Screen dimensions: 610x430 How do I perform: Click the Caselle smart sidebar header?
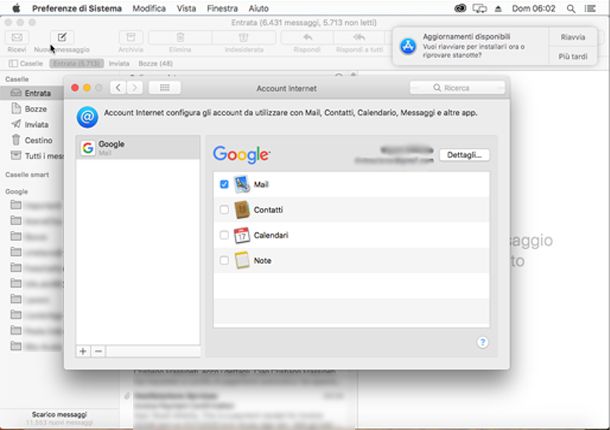click(x=27, y=175)
